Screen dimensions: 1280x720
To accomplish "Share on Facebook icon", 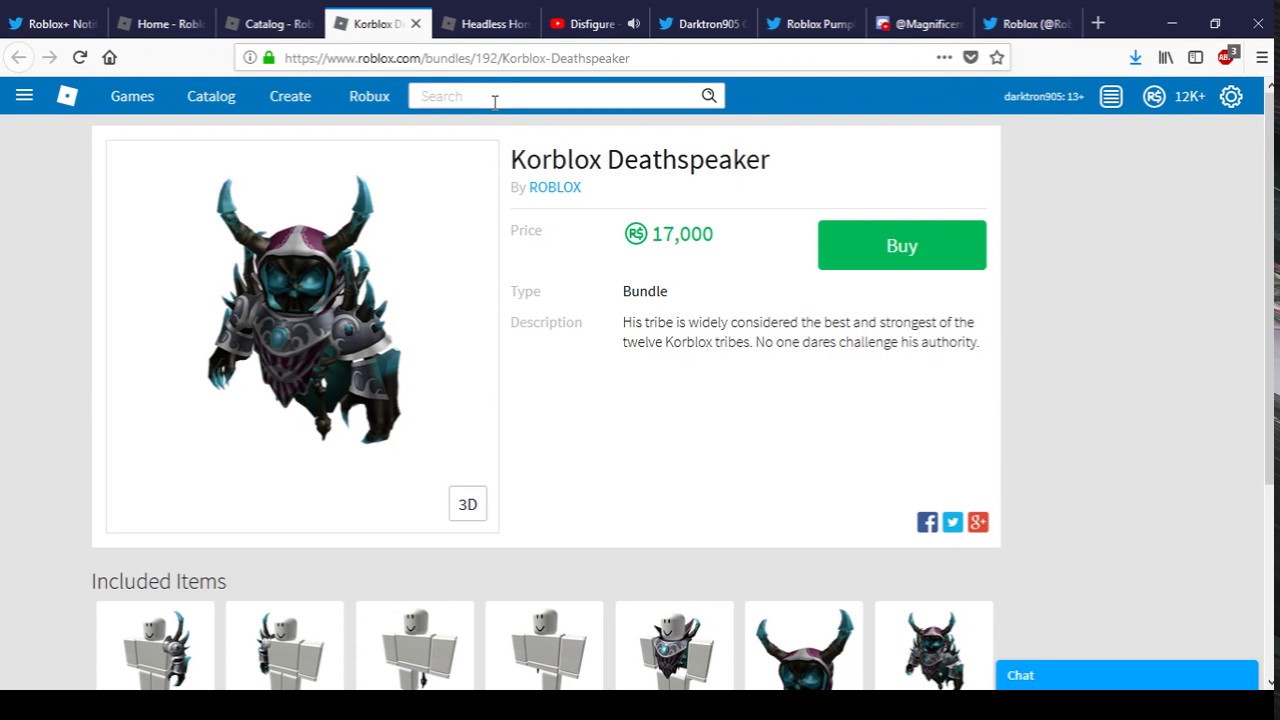I will point(927,522).
